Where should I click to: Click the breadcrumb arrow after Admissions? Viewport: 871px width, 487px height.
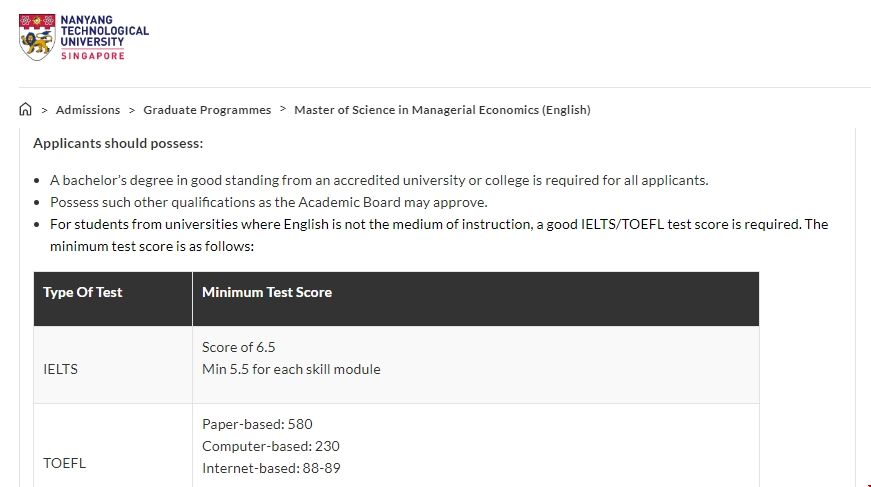pos(132,110)
